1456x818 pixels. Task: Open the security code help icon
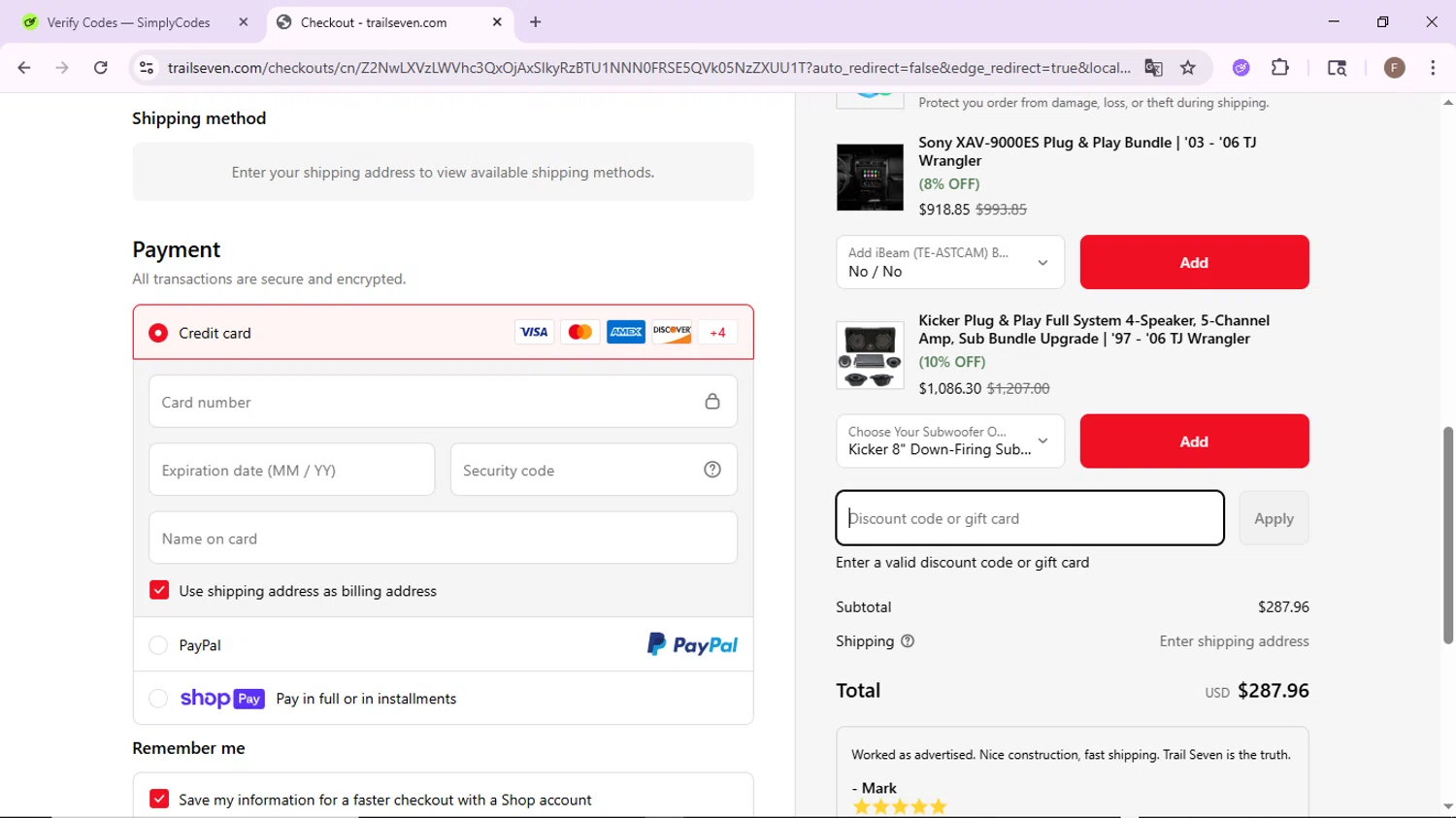[712, 470]
